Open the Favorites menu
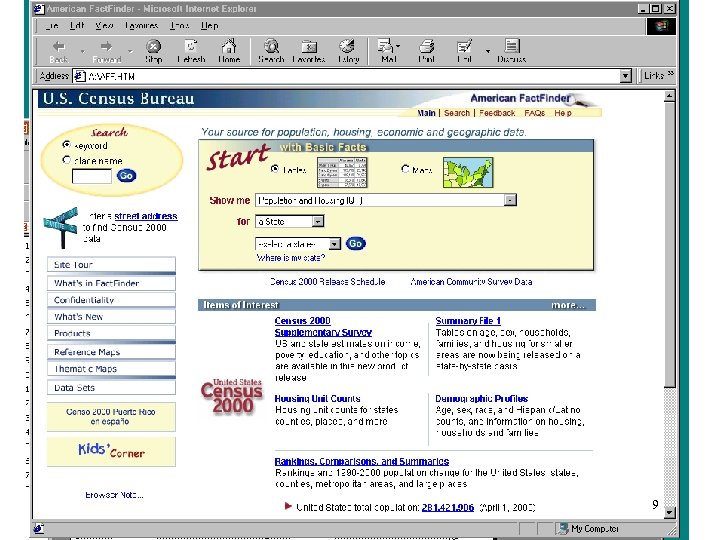The image size is (720, 540). [x=141, y=26]
